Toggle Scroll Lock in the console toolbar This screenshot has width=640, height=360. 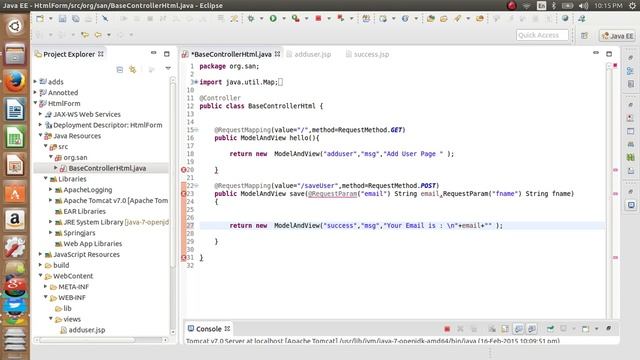tap(505, 329)
